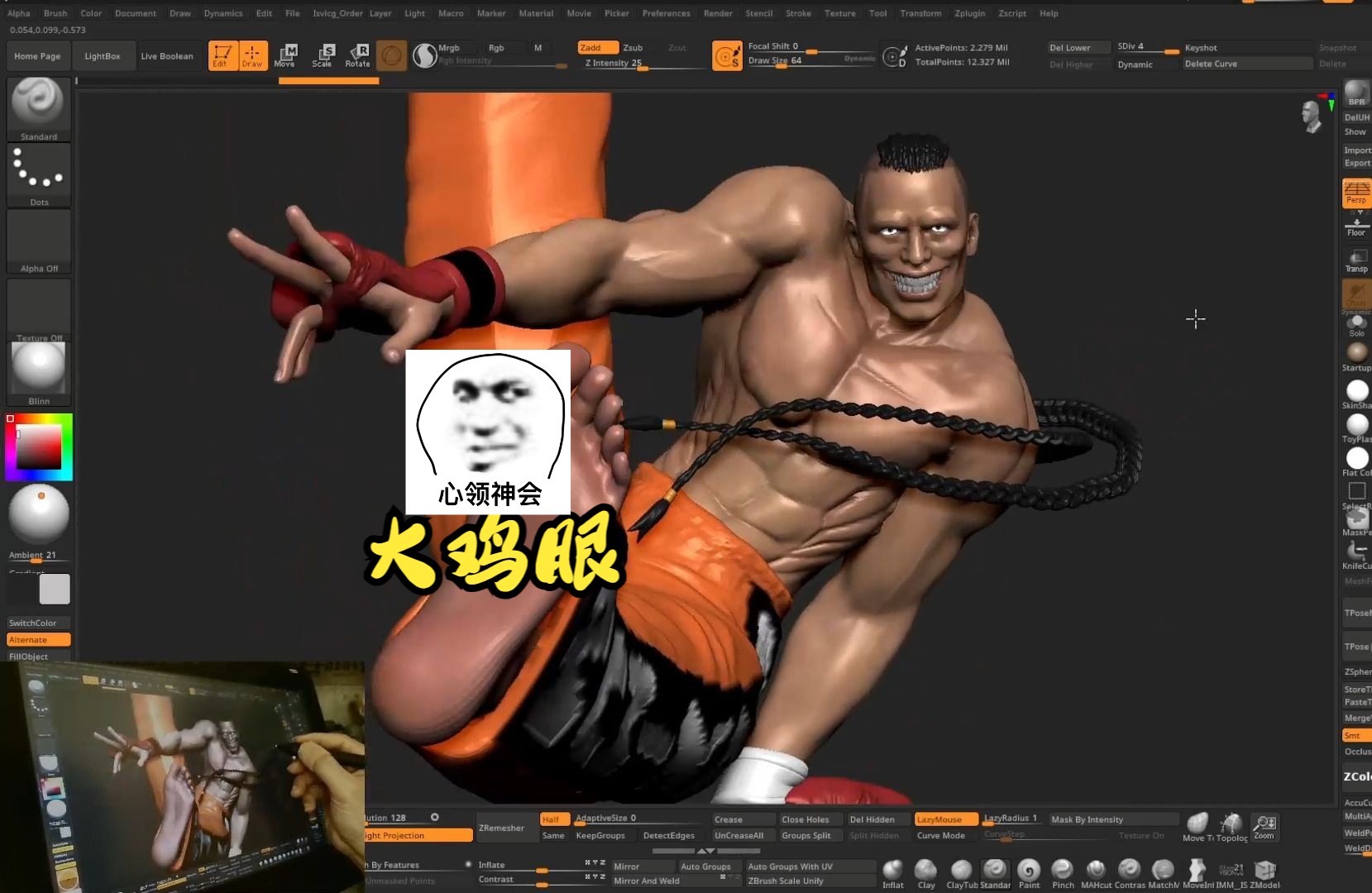Activate Edit mode button

click(x=222, y=55)
